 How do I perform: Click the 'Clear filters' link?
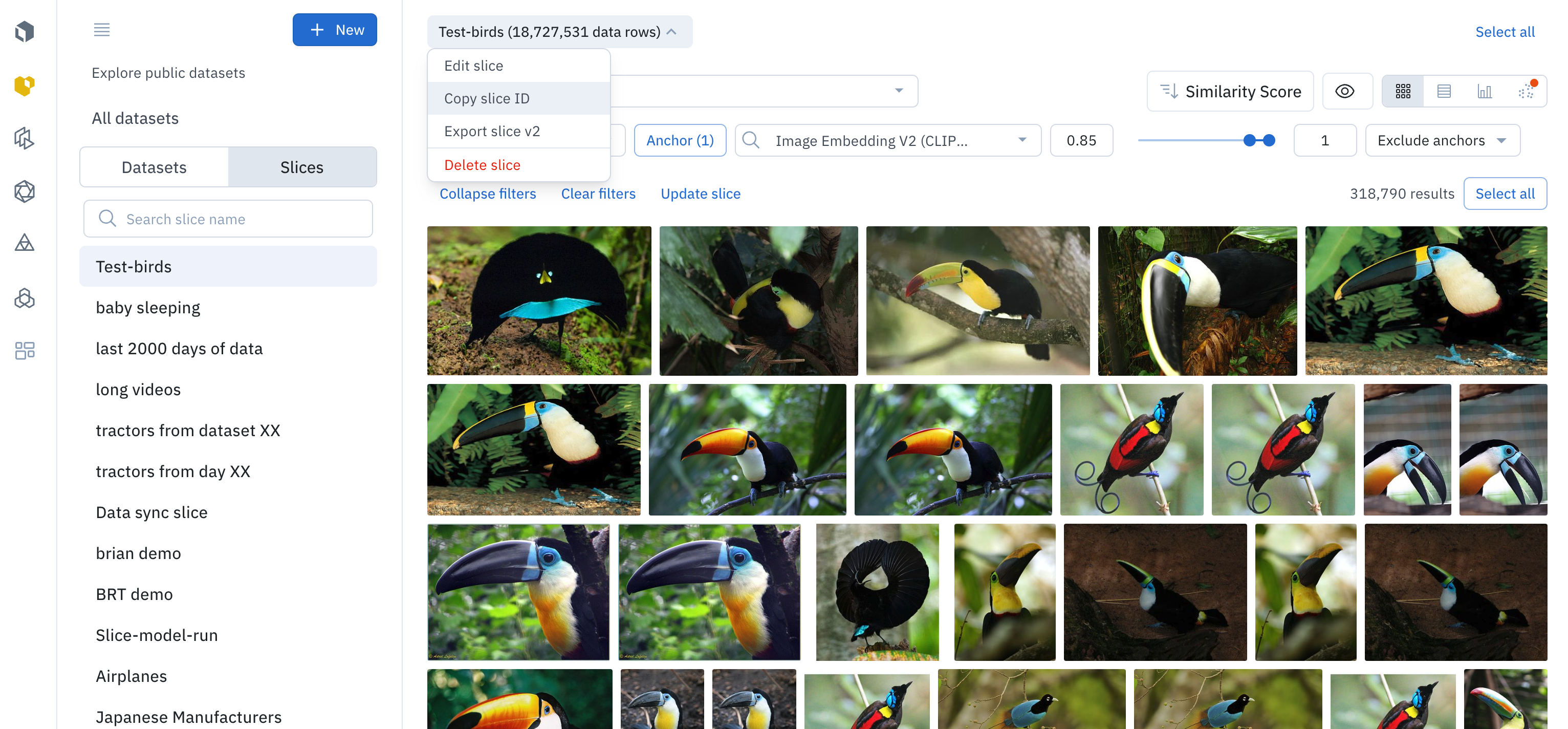598,193
